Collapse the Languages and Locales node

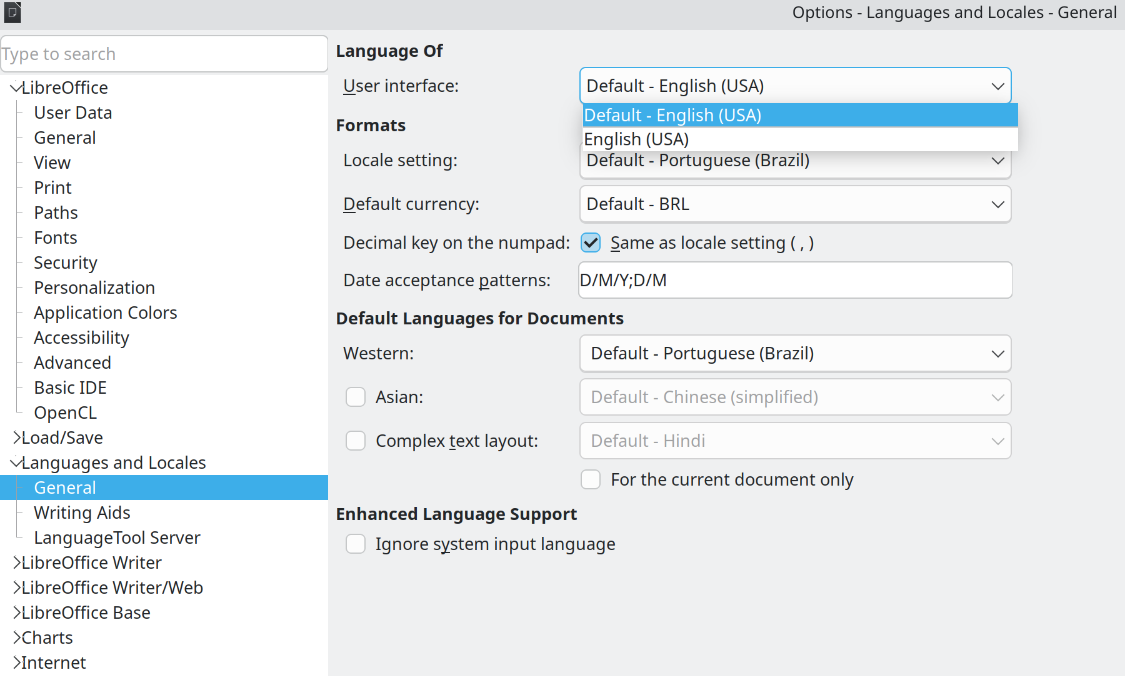click(x=16, y=463)
